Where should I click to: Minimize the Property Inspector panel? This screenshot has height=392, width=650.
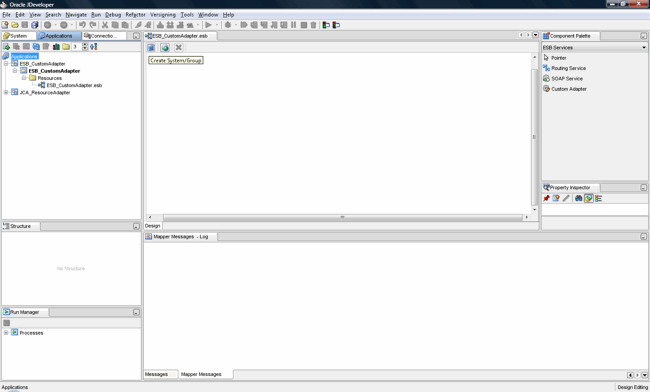(643, 188)
